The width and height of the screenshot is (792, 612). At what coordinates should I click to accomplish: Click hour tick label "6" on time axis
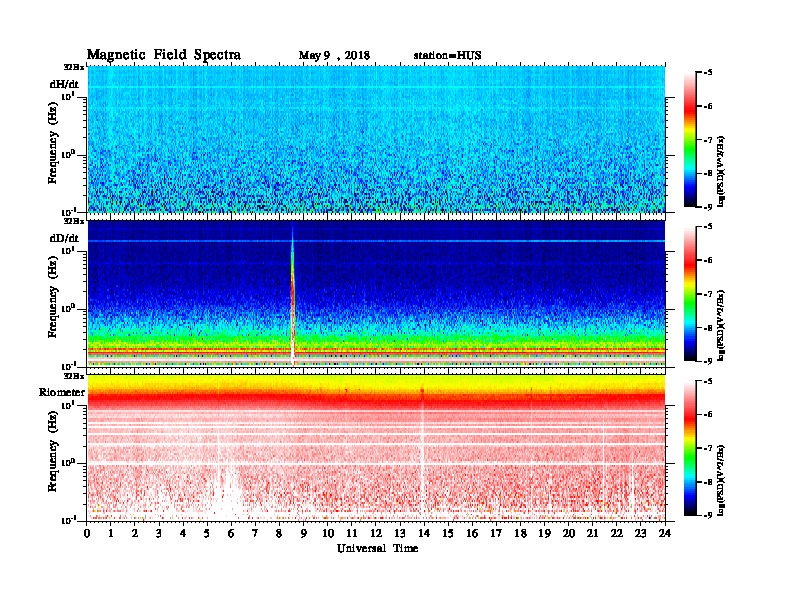pyautogui.click(x=231, y=534)
